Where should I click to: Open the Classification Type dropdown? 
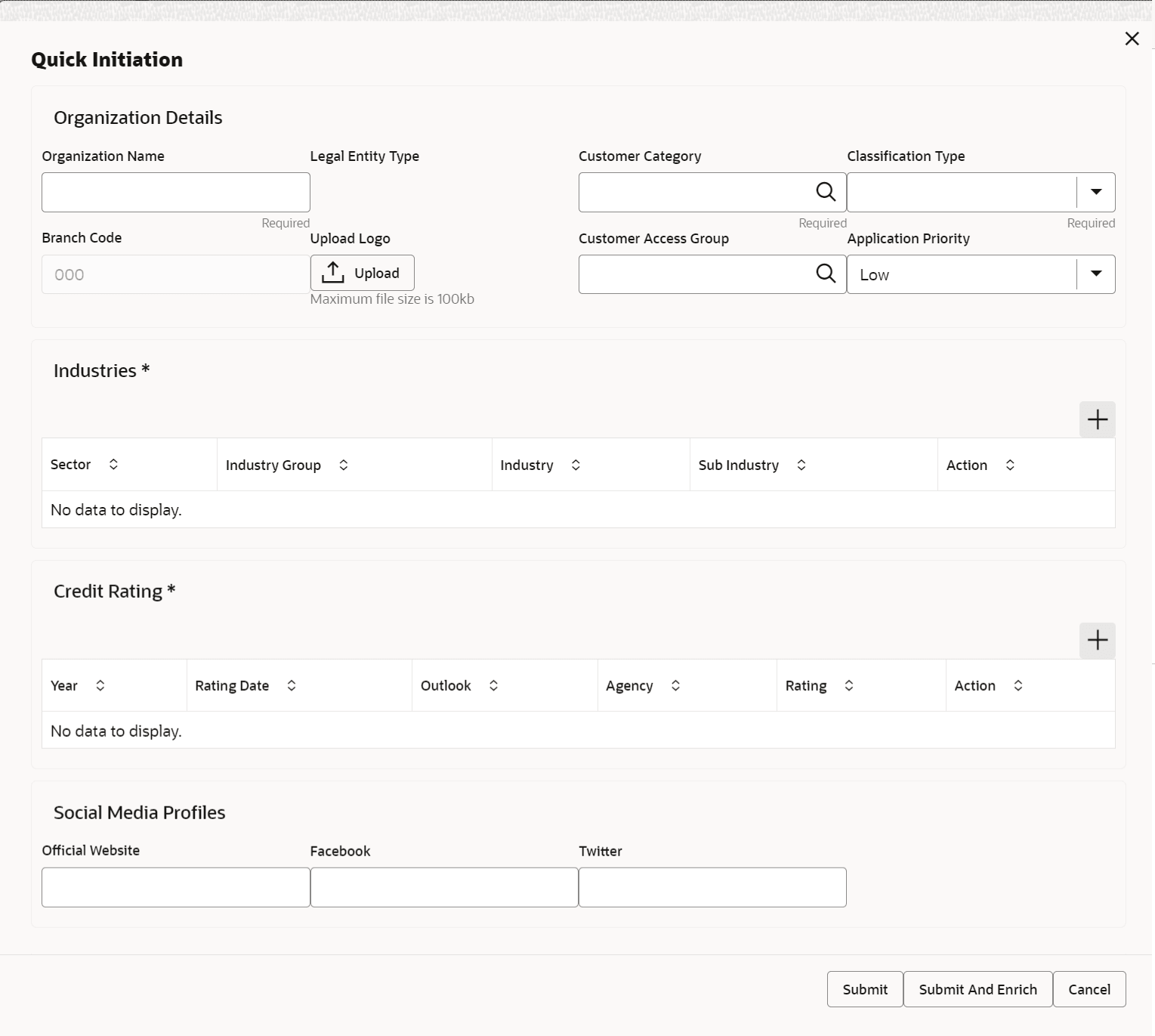pos(1095,192)
